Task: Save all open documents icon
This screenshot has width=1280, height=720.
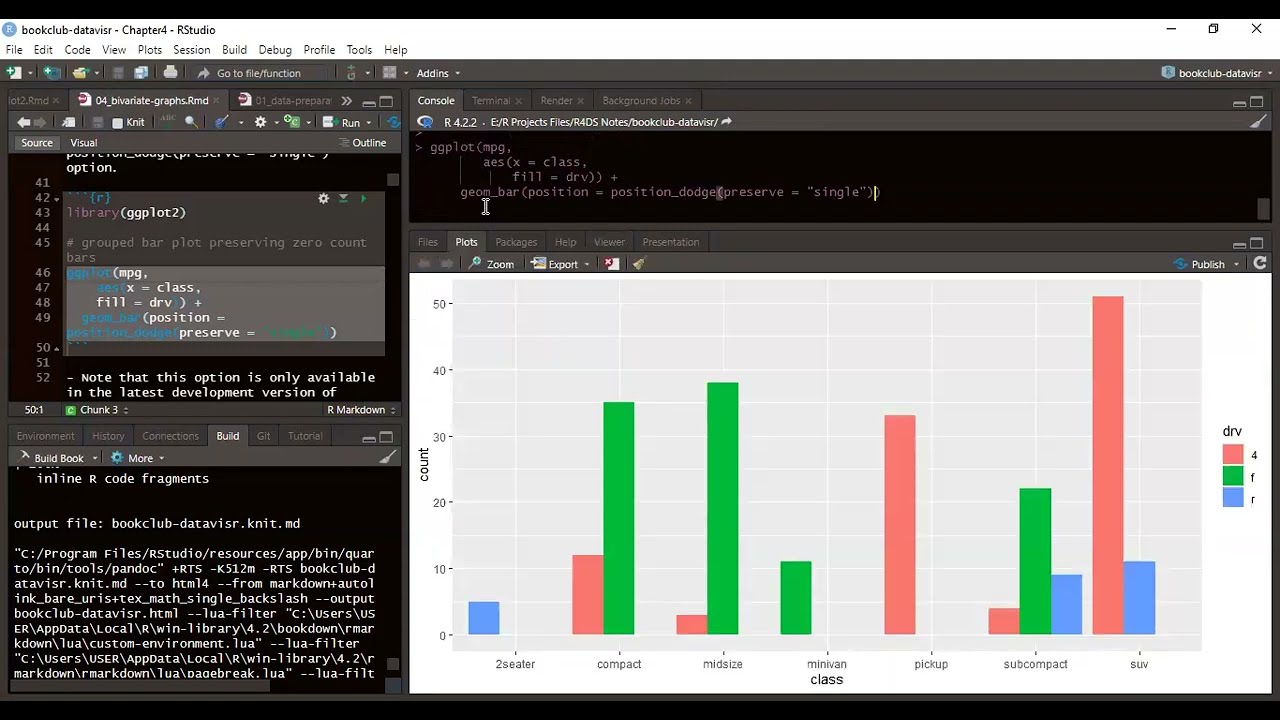Action: pos(141,73)
